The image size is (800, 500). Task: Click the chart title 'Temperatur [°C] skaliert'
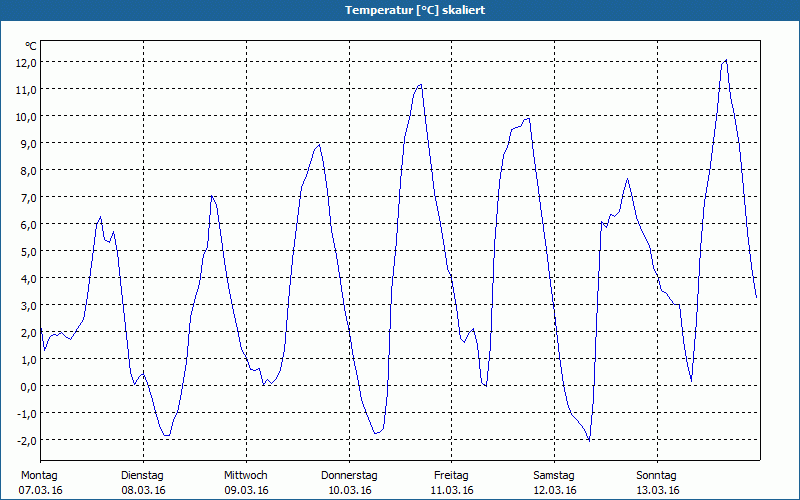(x=400, y=10)
